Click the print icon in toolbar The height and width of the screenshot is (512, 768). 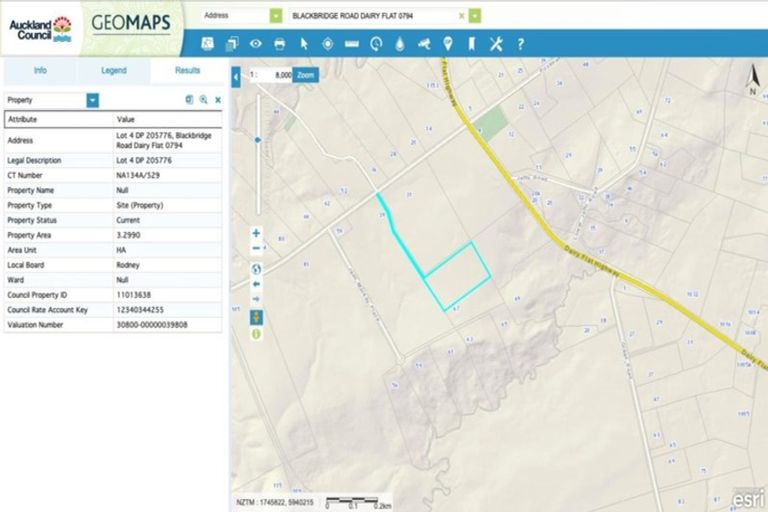pyautogui.click(x=279, y=44)
